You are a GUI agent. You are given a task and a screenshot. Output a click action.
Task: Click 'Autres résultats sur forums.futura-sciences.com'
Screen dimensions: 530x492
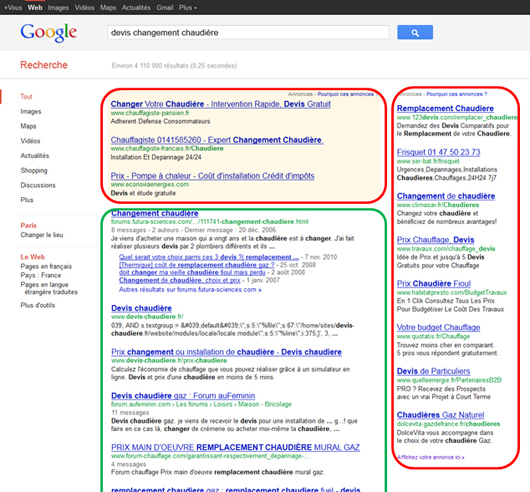pos(190,290)
